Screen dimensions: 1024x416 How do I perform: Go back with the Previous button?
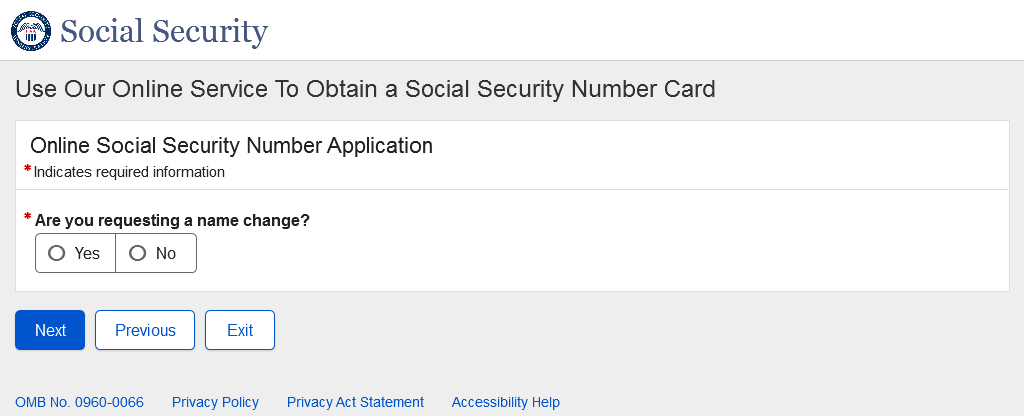coord(145,330)
